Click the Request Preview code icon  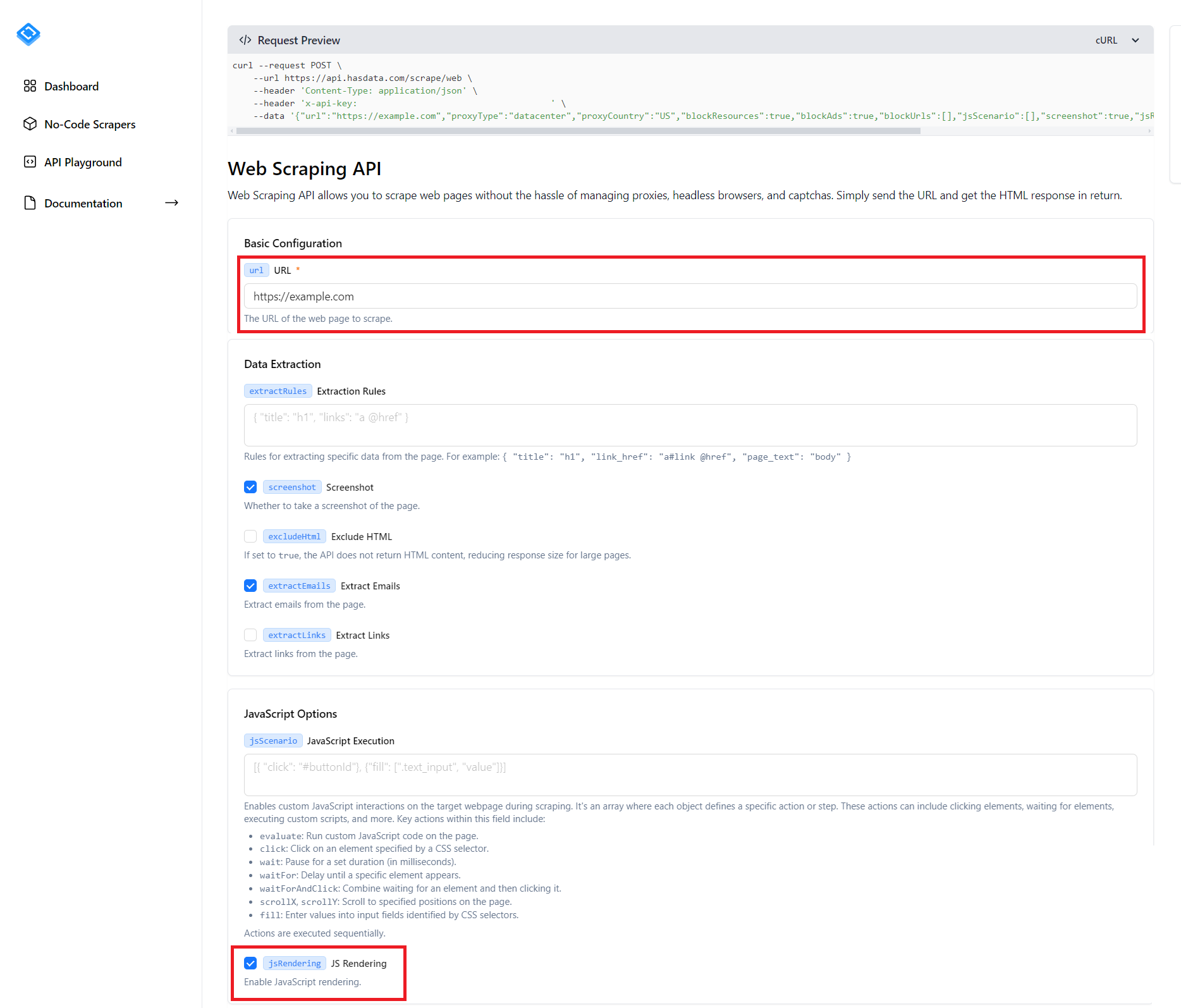[245, 40]
